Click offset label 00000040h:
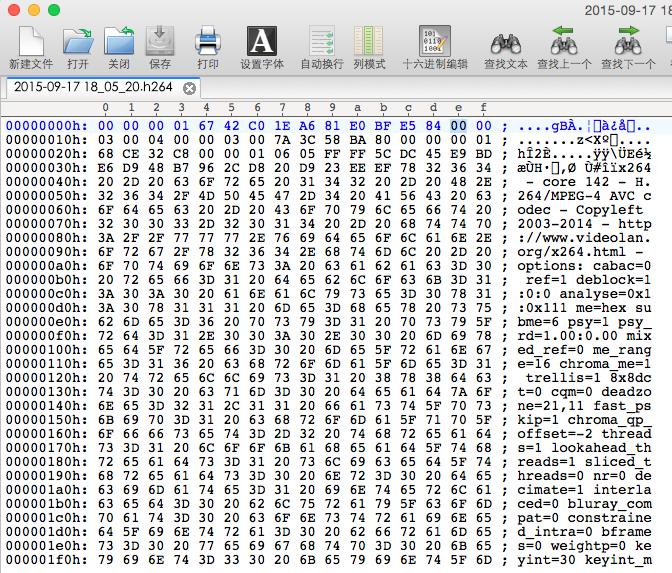The height and width of the screenshot is (573, 672). (x=46, y=182)
